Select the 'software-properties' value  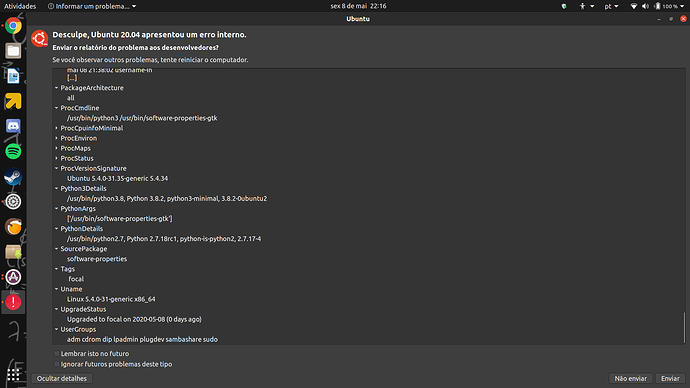pos(97,259)
